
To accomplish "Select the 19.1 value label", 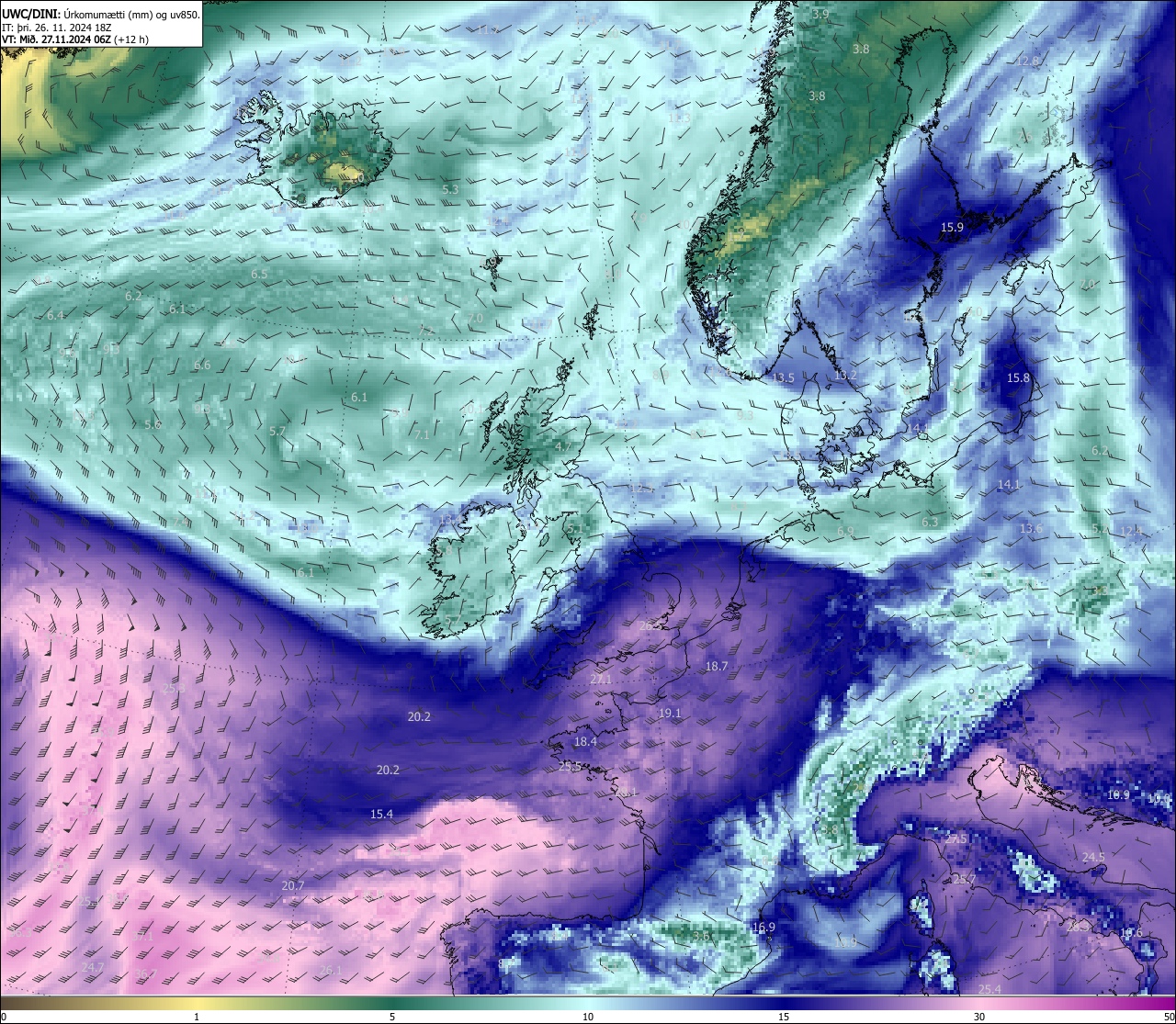I will pos(670,713).
